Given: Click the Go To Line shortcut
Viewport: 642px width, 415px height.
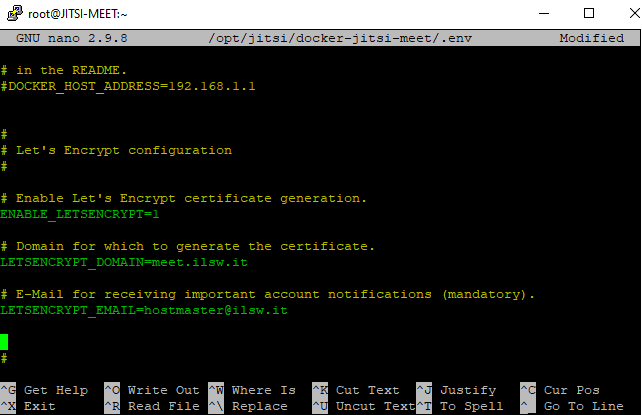Looking at the screenshot, I should [572, 406].
